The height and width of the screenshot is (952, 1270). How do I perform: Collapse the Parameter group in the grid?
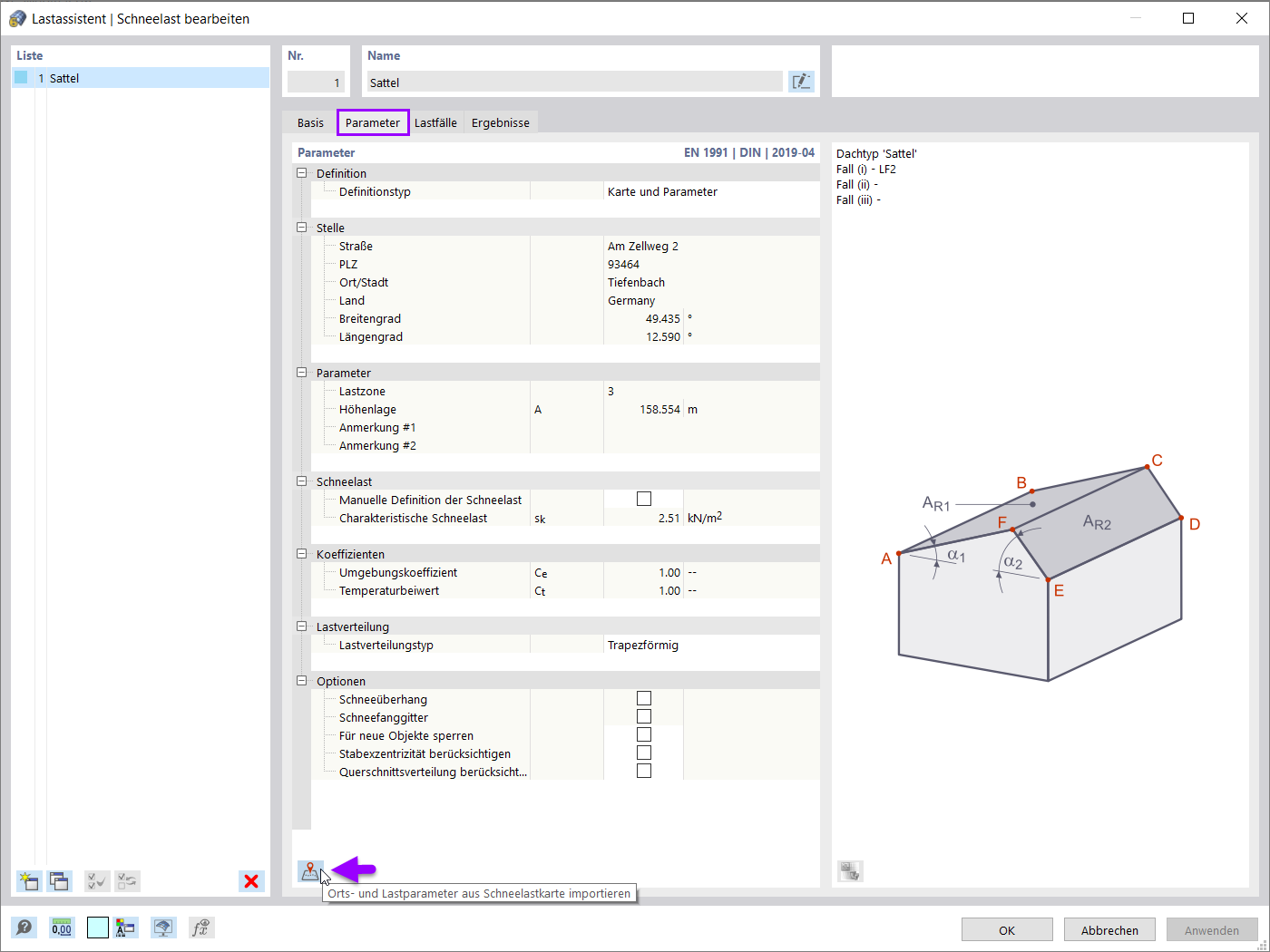point(302,373)
